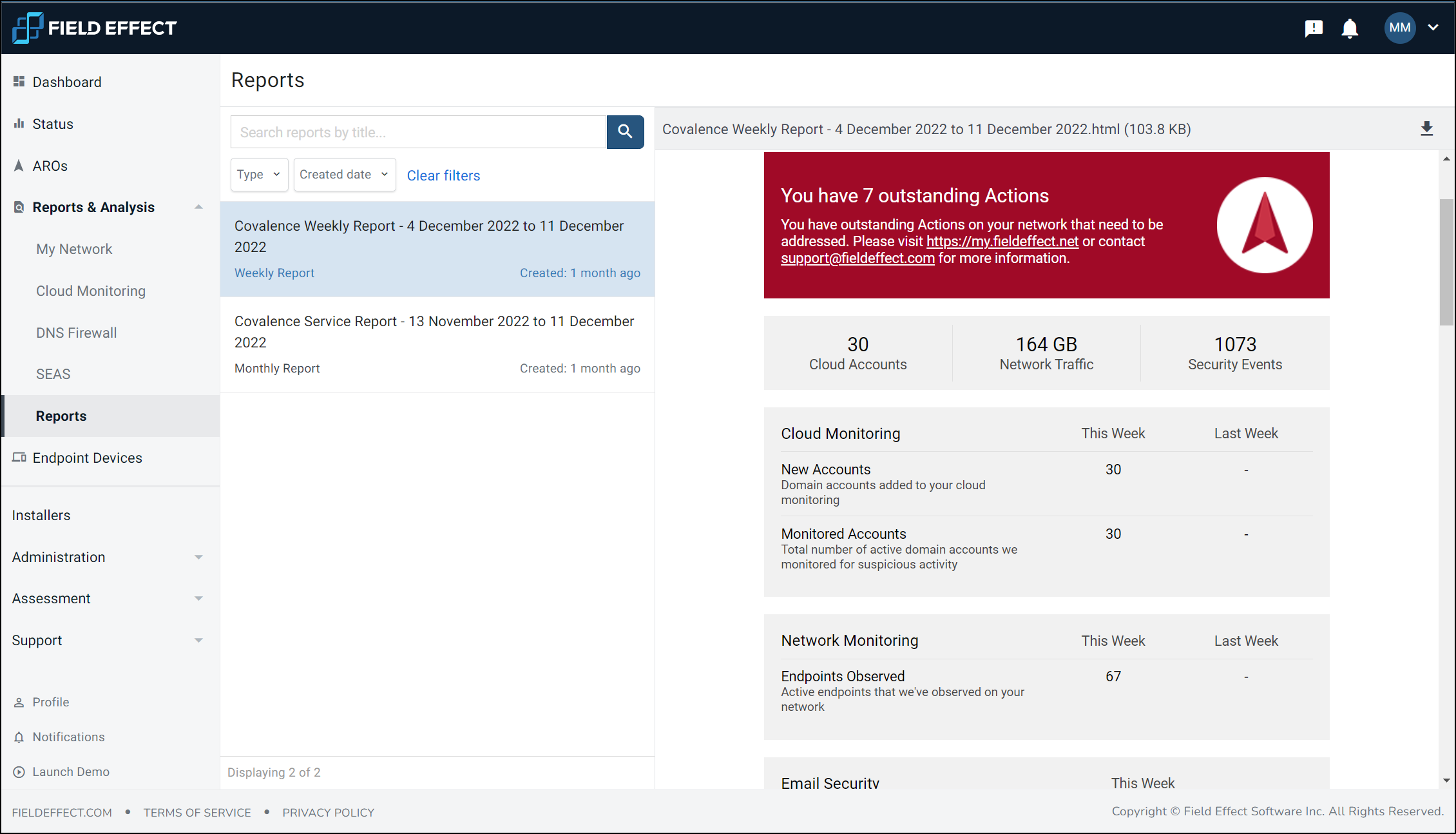Click the Field Effect logo
The image size is (1456, 834).
point(94,28)
